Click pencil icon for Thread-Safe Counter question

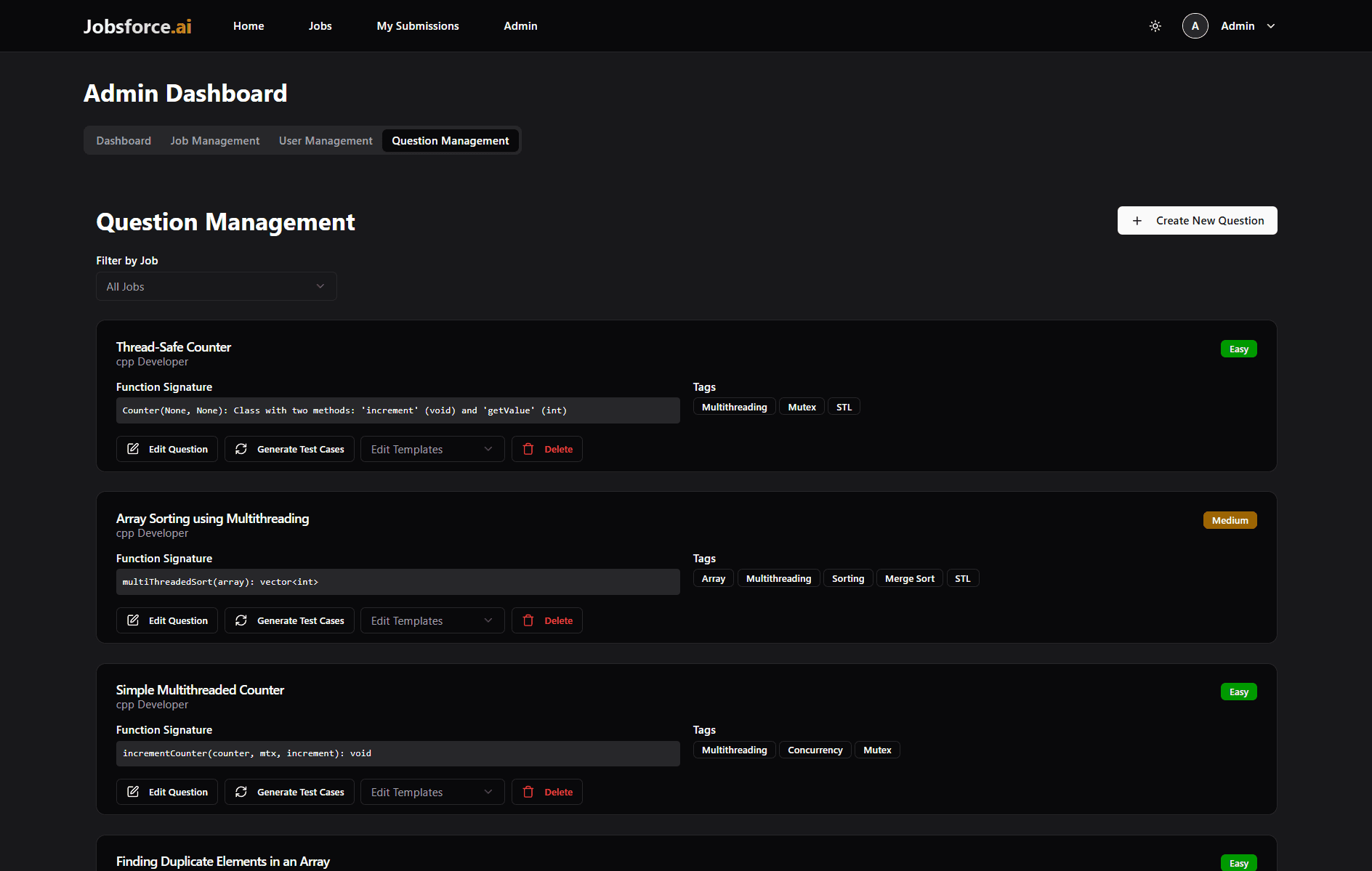133,449
